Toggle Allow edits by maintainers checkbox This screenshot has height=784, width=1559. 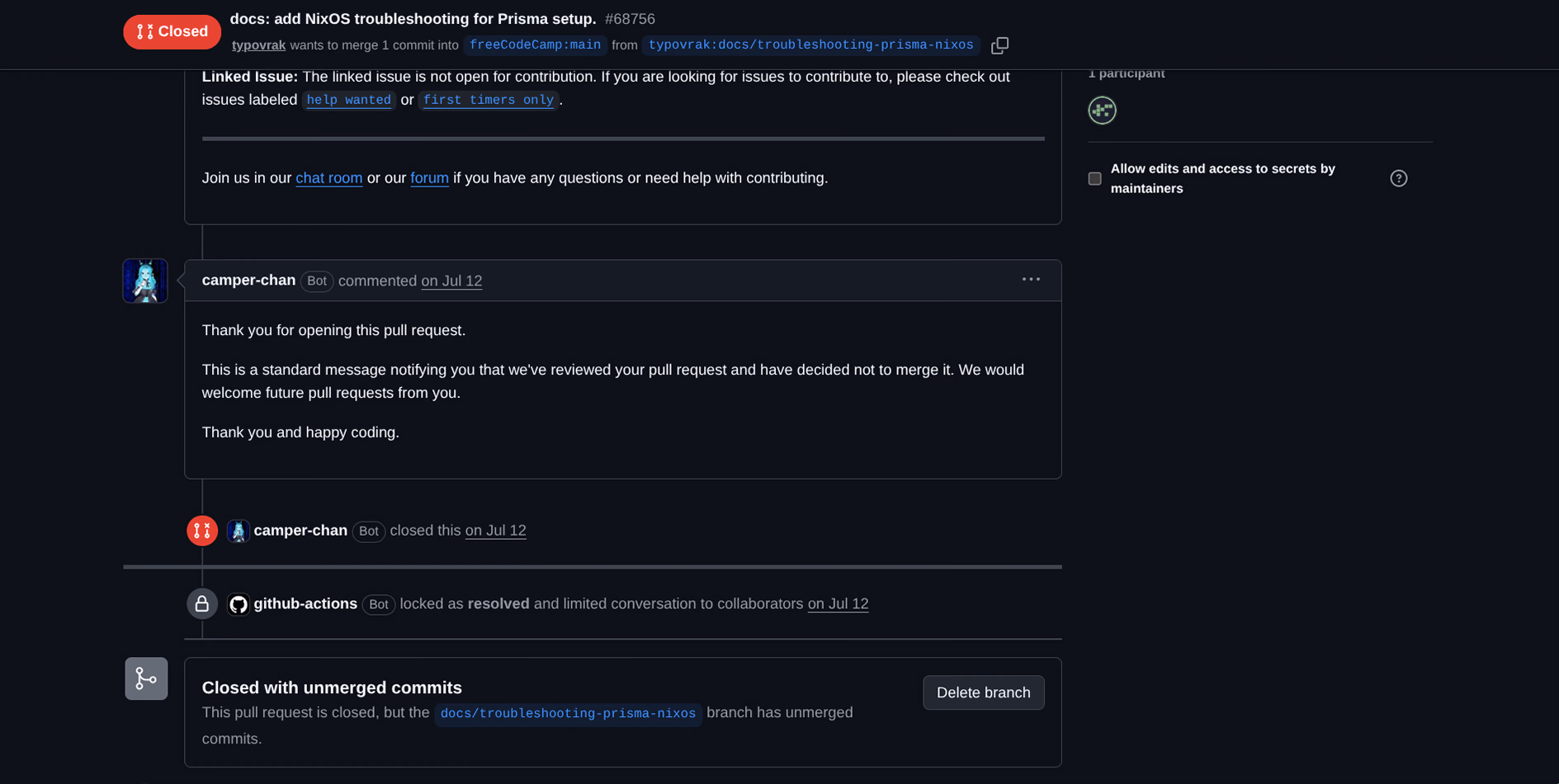point(1094,178)
